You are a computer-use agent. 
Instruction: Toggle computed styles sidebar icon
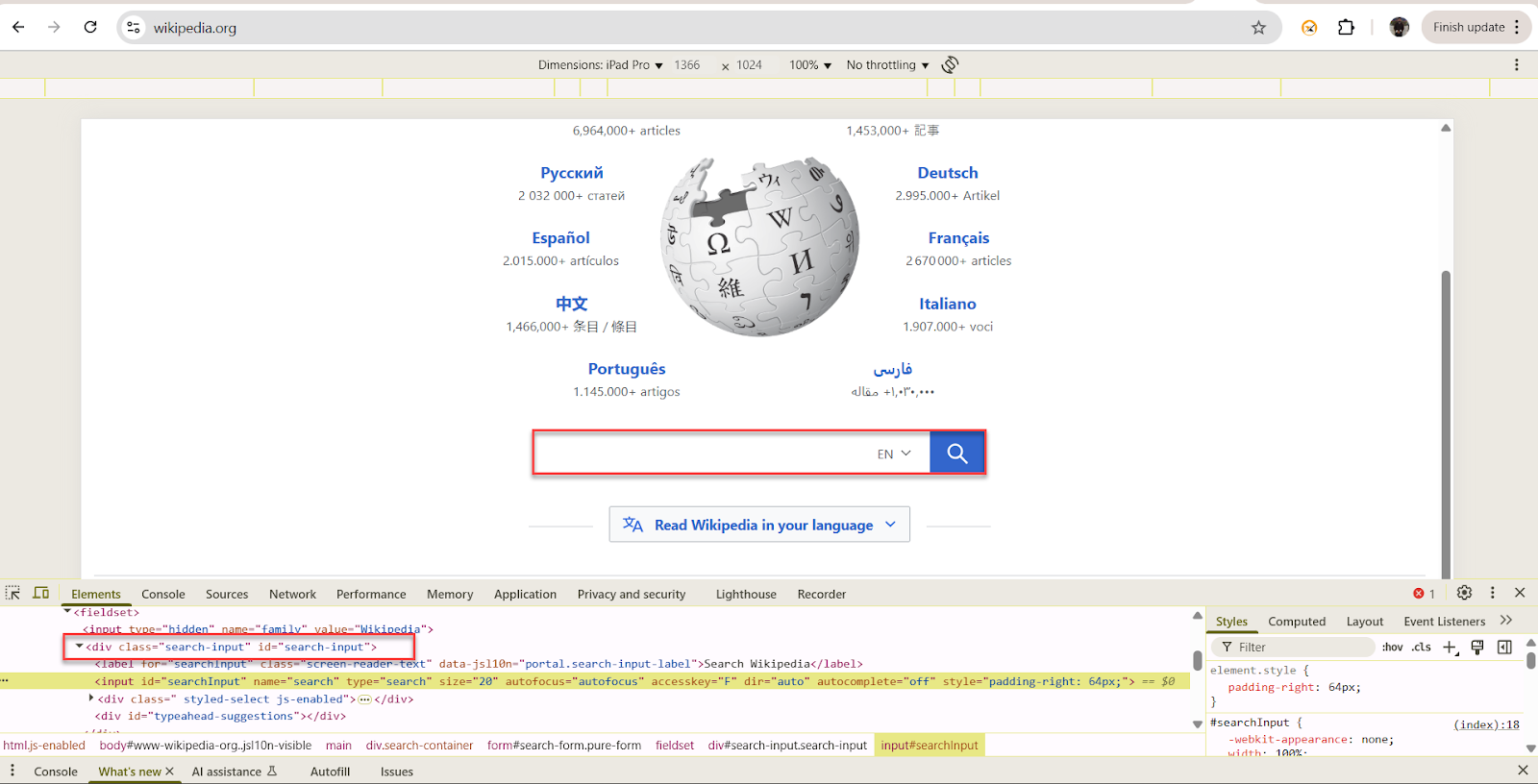point(1504,648)
